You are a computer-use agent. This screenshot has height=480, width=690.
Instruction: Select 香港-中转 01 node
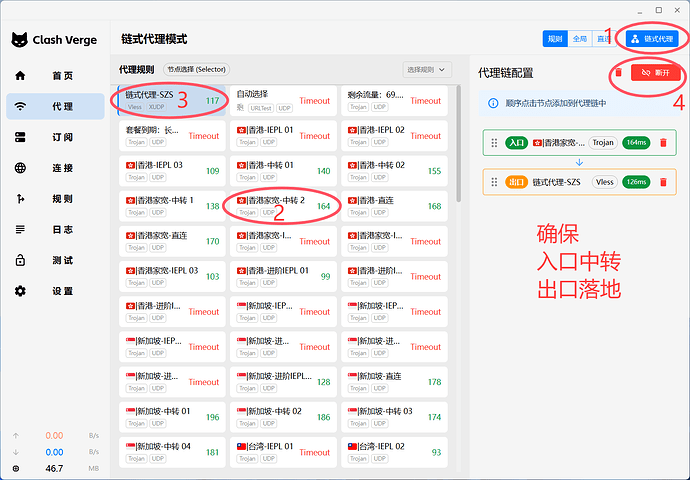(283, 171)
